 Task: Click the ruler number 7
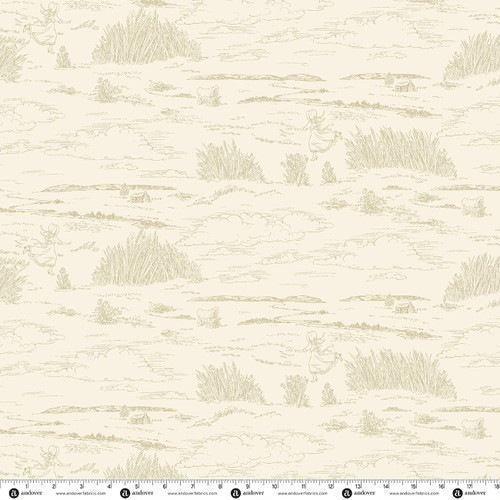coord(192,486)
